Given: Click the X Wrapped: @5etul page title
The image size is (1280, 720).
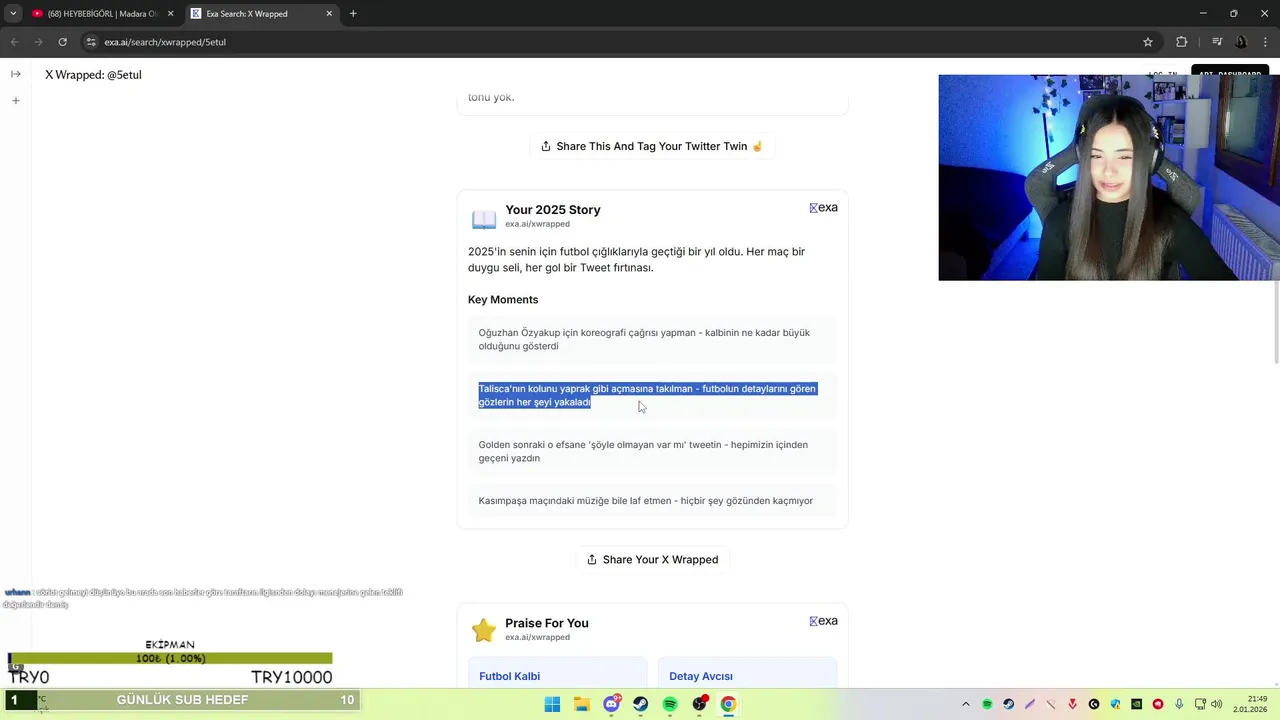Looking at the screenshot, I should tap(93, 75).
